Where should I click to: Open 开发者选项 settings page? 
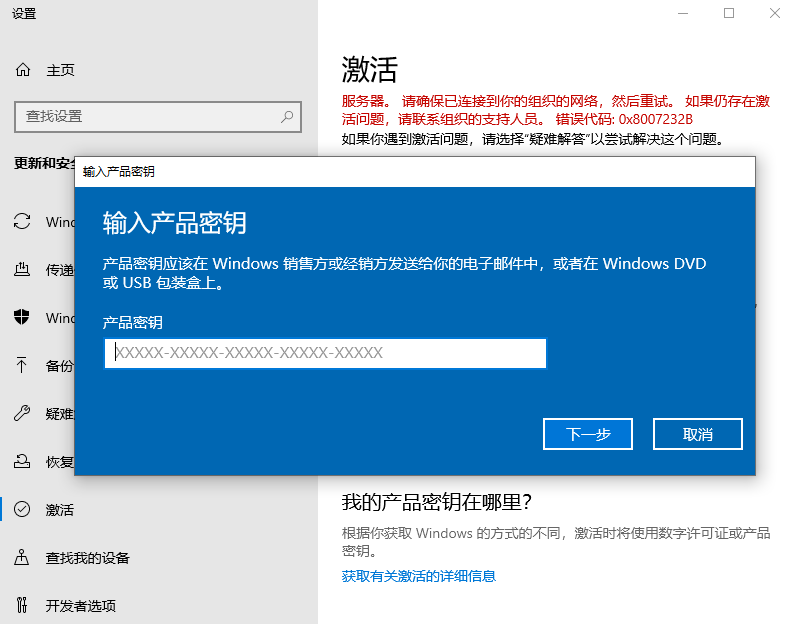81,606
